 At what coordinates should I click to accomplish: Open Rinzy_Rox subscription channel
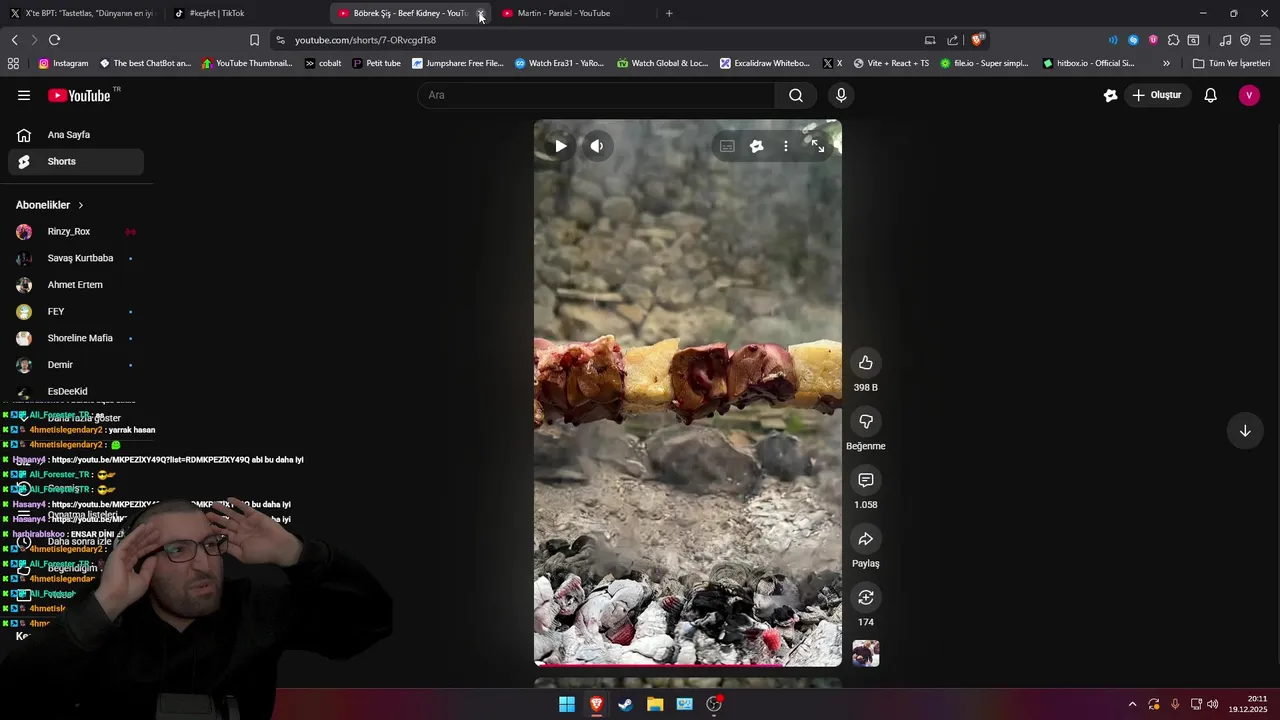[76, 231]
